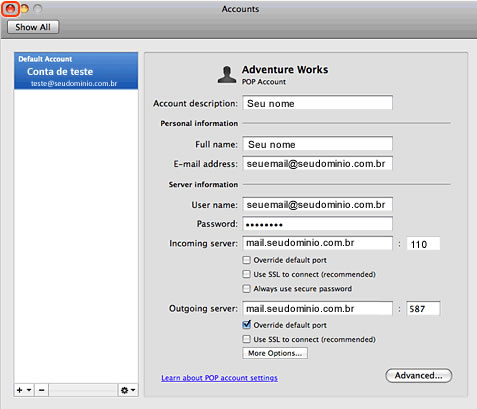Enable incoming Override default port checkbox

click(x=246, y=260)
